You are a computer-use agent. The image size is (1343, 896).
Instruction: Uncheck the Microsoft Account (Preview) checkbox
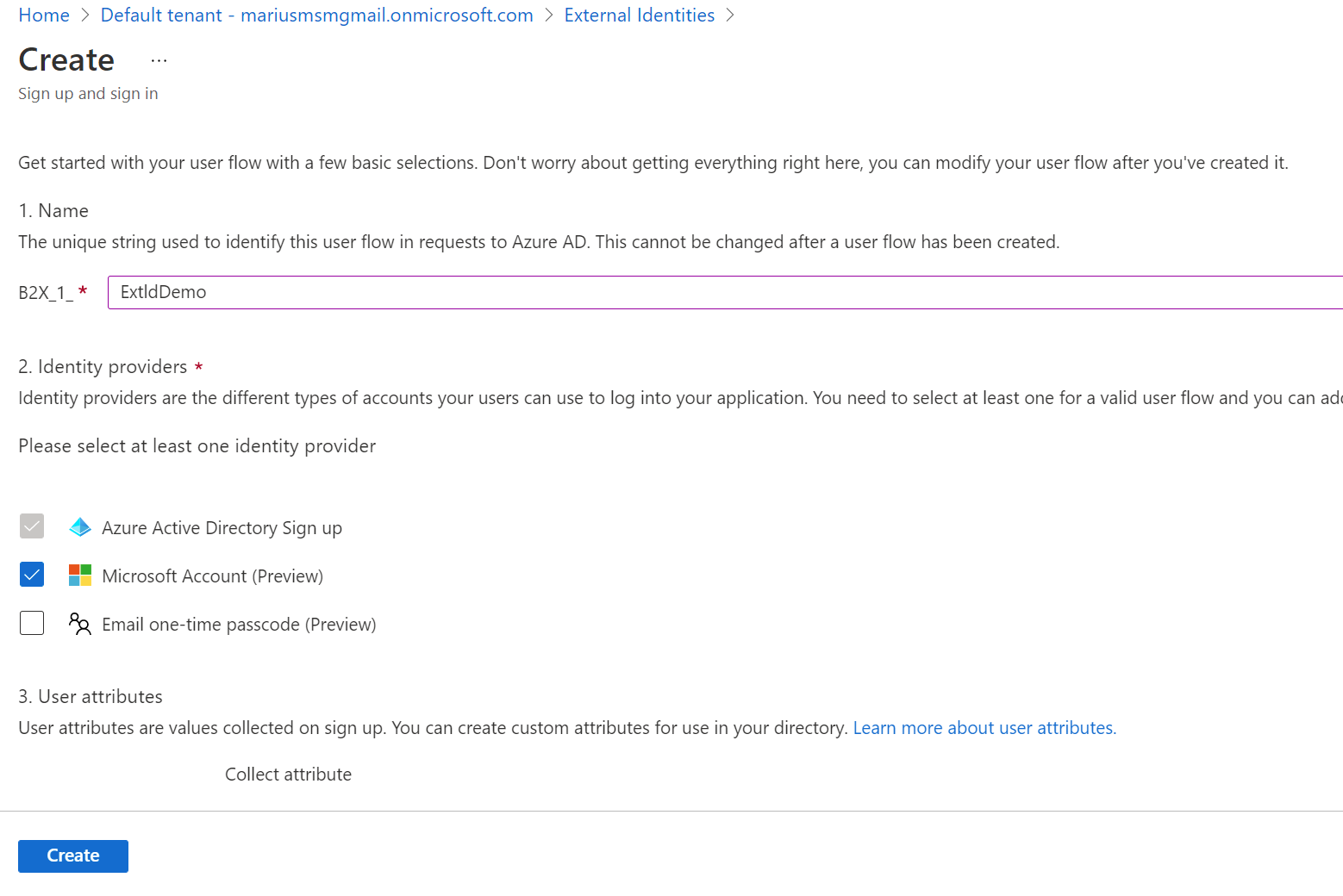pos(32,575)
